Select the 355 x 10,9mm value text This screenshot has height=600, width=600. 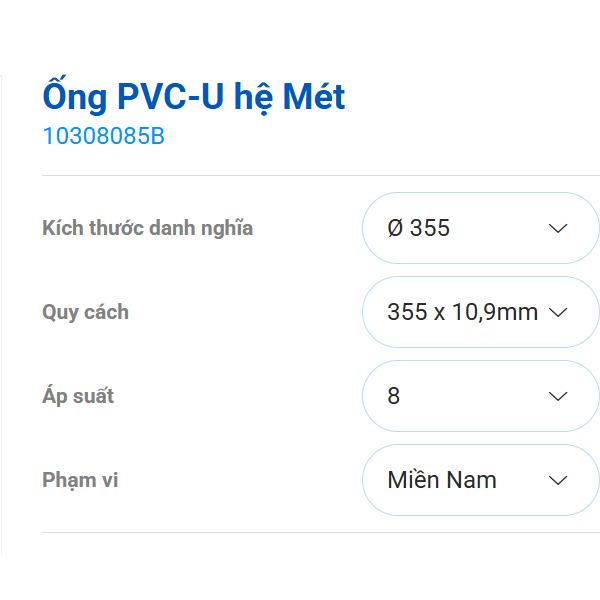(462, 312)
